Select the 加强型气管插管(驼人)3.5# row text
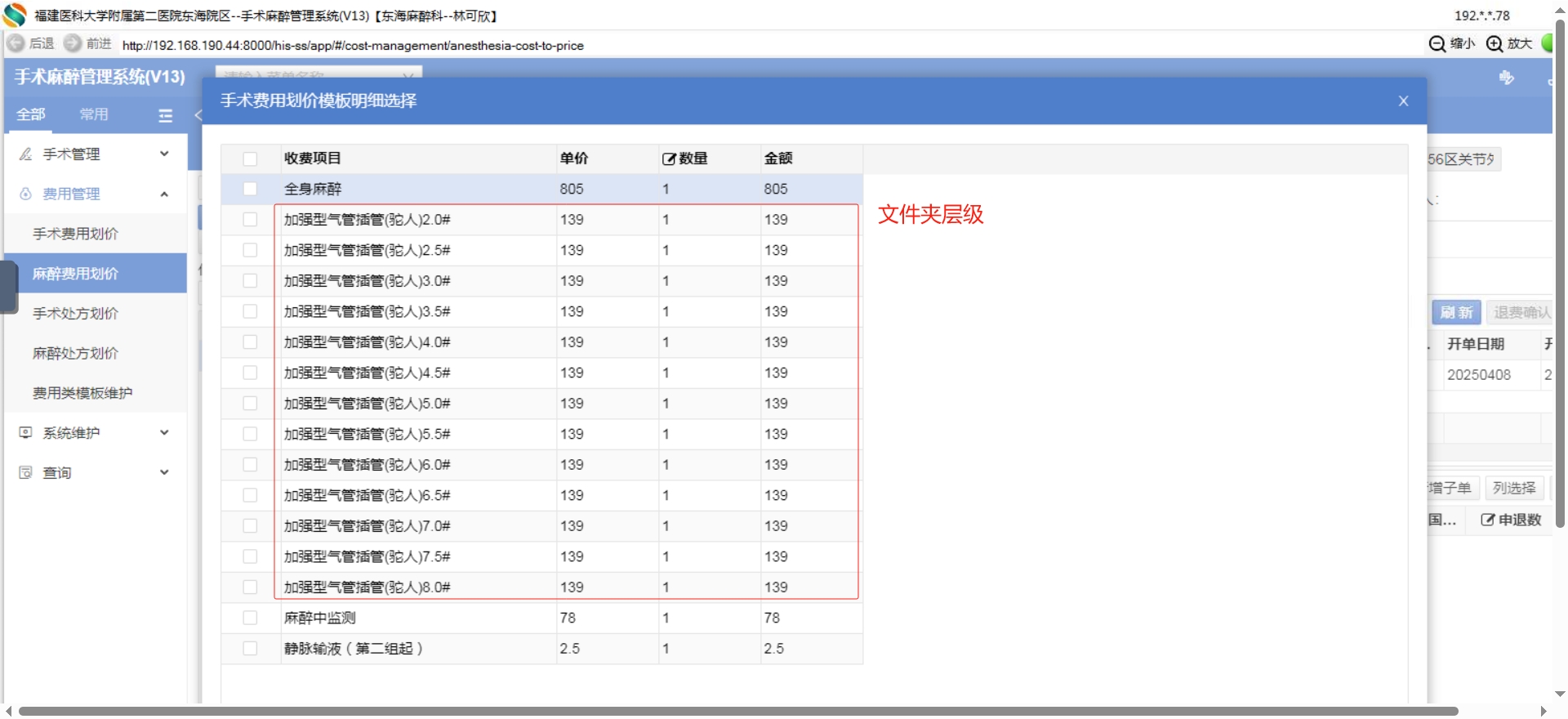The height and width of the screenshot is (719, 1568). (x=367, y=311)
